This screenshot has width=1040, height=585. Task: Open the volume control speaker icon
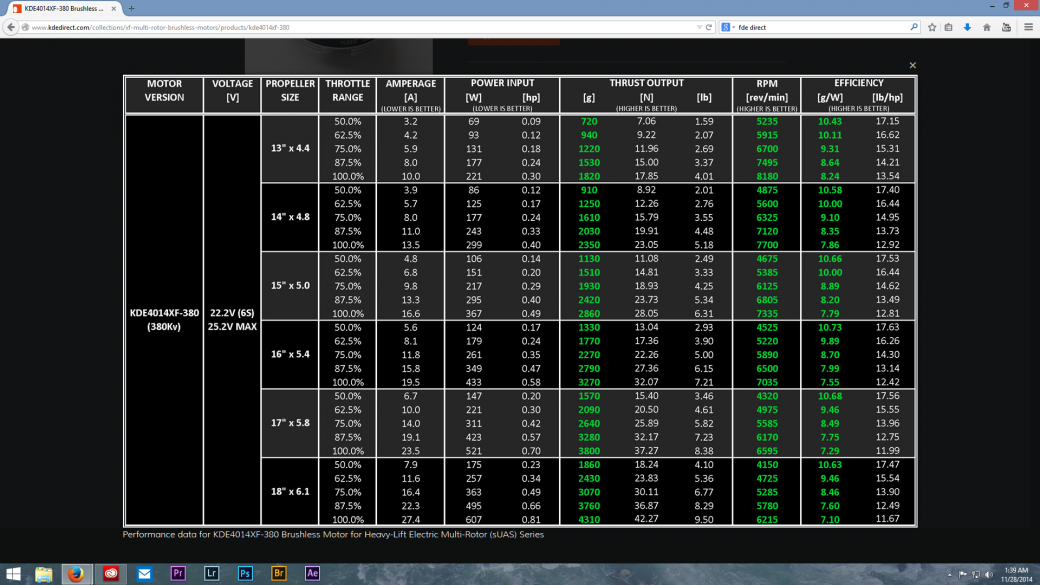pyautogui.click(x=988, y=574)
